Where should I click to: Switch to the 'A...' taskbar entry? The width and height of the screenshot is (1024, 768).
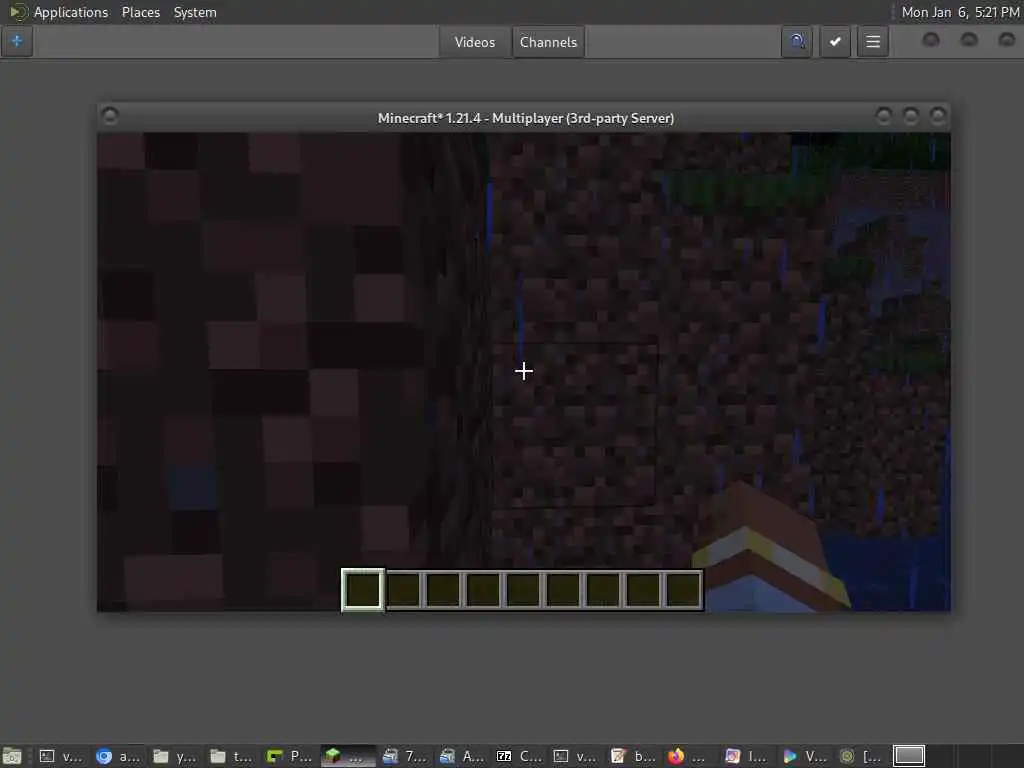pyautogui.click(x=462, y=756)
